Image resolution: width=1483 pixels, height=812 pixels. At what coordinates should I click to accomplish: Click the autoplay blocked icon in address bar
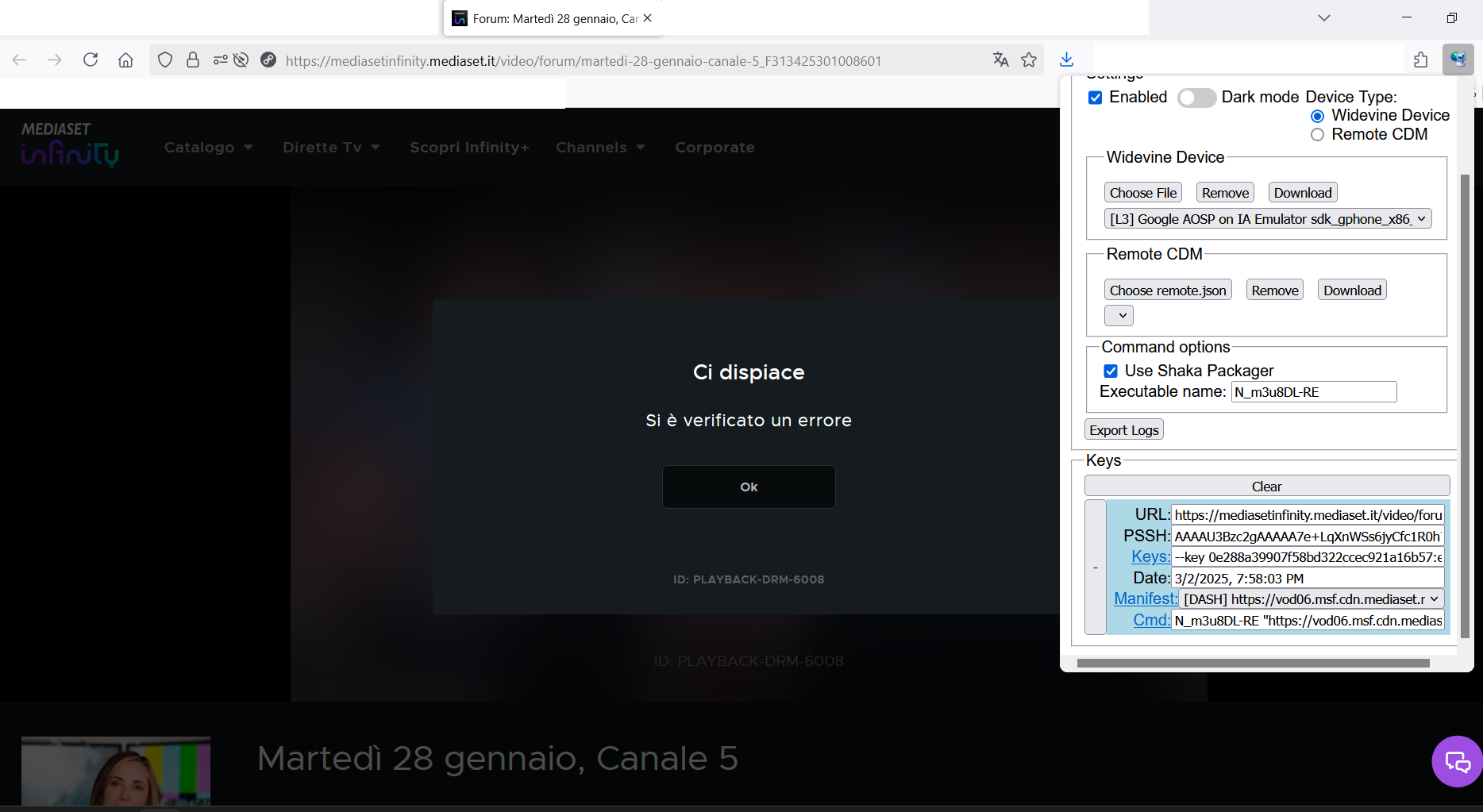point(241,60)
